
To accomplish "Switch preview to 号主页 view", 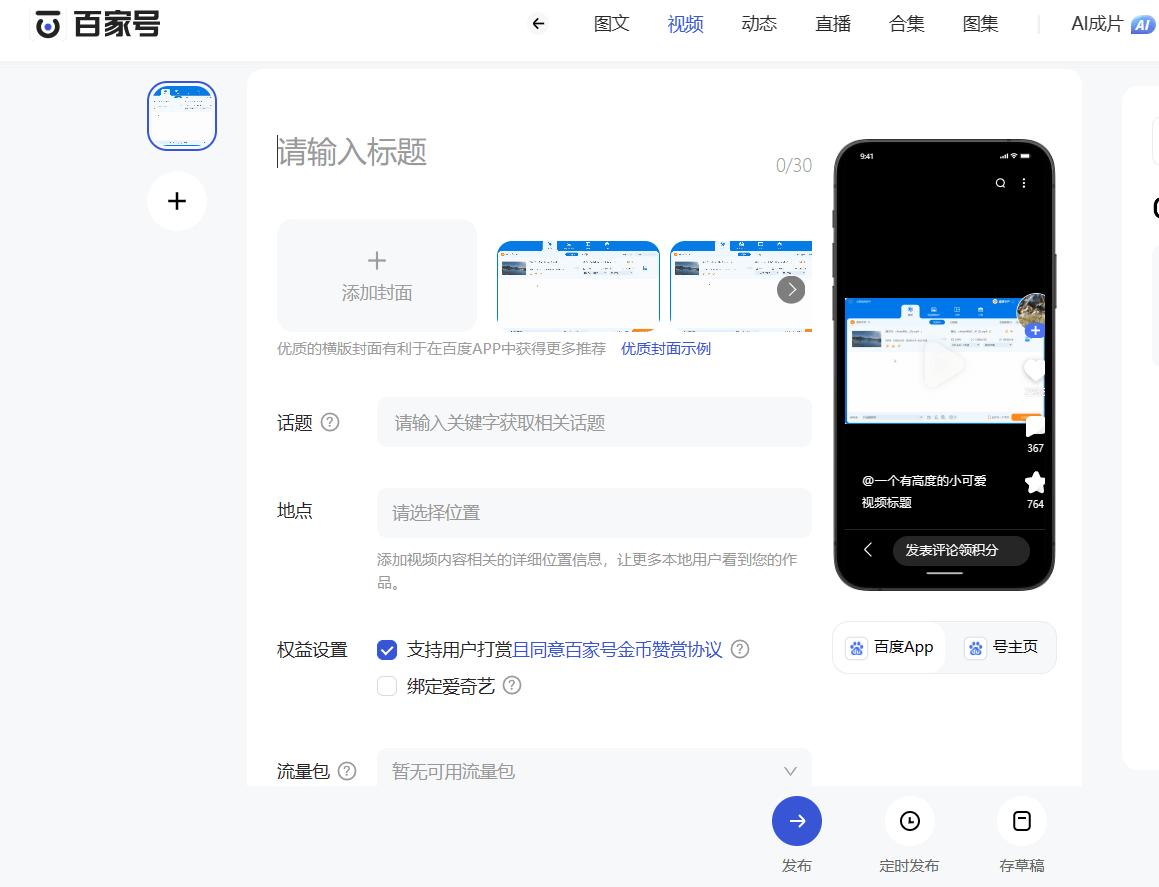I will (1002, 647).
